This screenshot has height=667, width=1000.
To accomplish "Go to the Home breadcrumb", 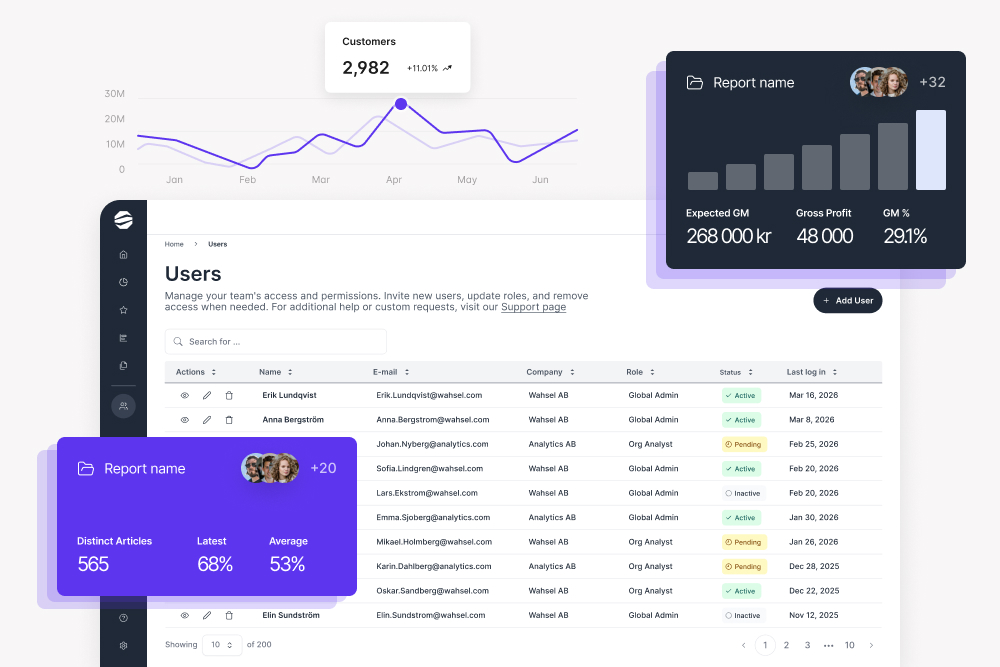I will (x=174, y=244).
